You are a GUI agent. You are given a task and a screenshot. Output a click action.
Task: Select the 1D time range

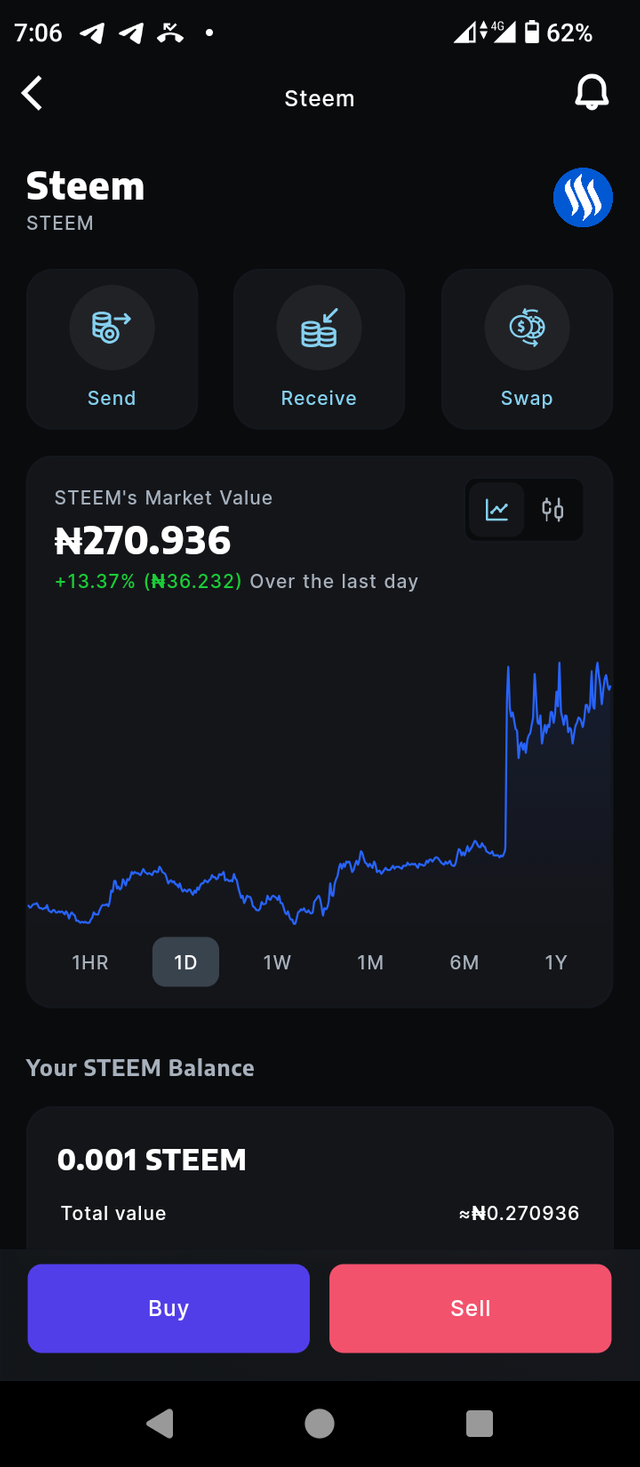(185, 962)
